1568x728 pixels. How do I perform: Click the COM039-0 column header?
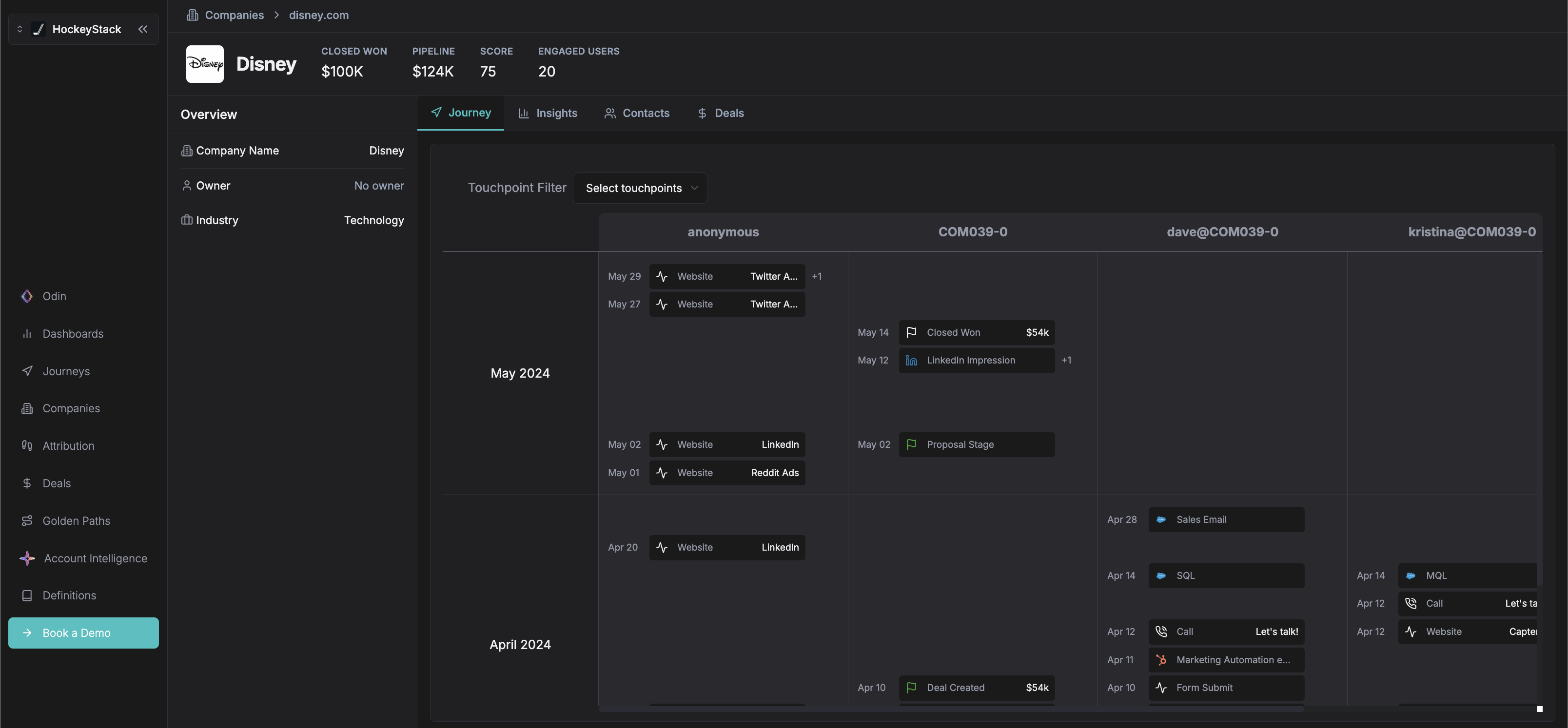pos(973,232)
